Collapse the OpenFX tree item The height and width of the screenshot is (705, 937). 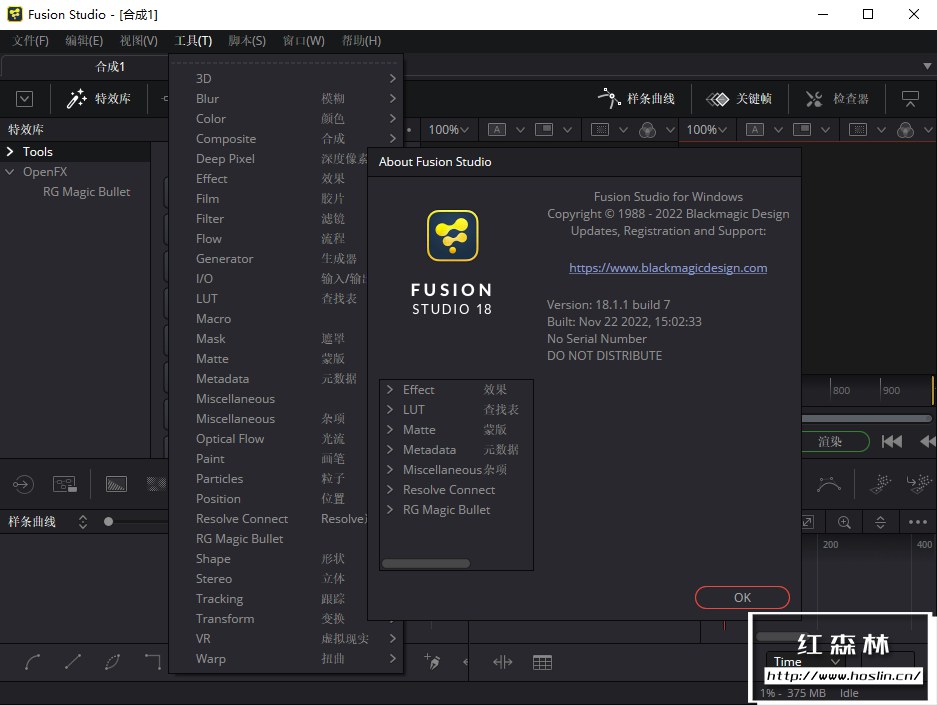point(10,172)
